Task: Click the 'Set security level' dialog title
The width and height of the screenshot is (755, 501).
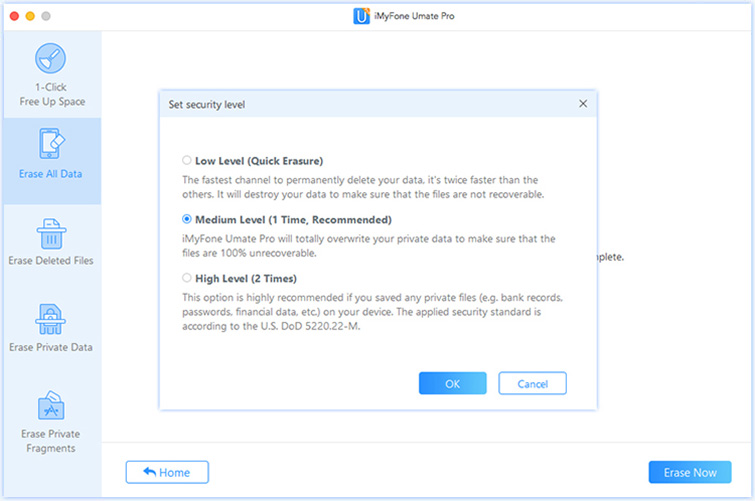Action: click(207, 105)
